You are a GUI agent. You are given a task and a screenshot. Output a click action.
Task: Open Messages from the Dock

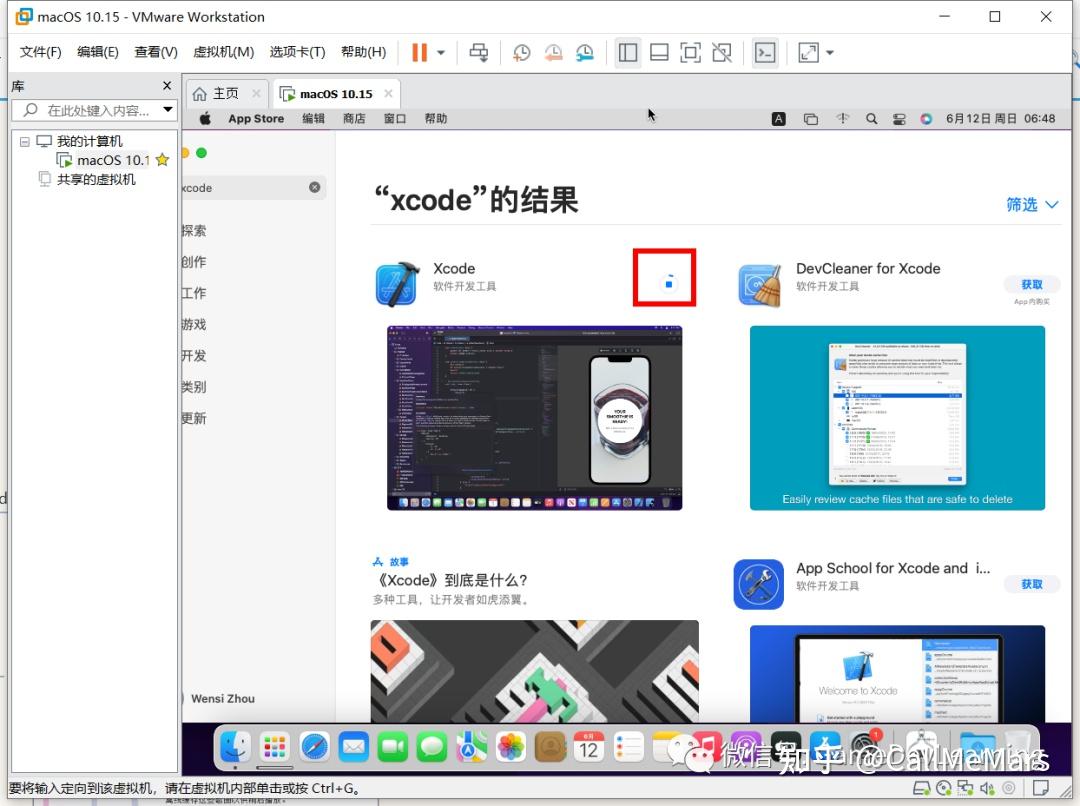432,747
